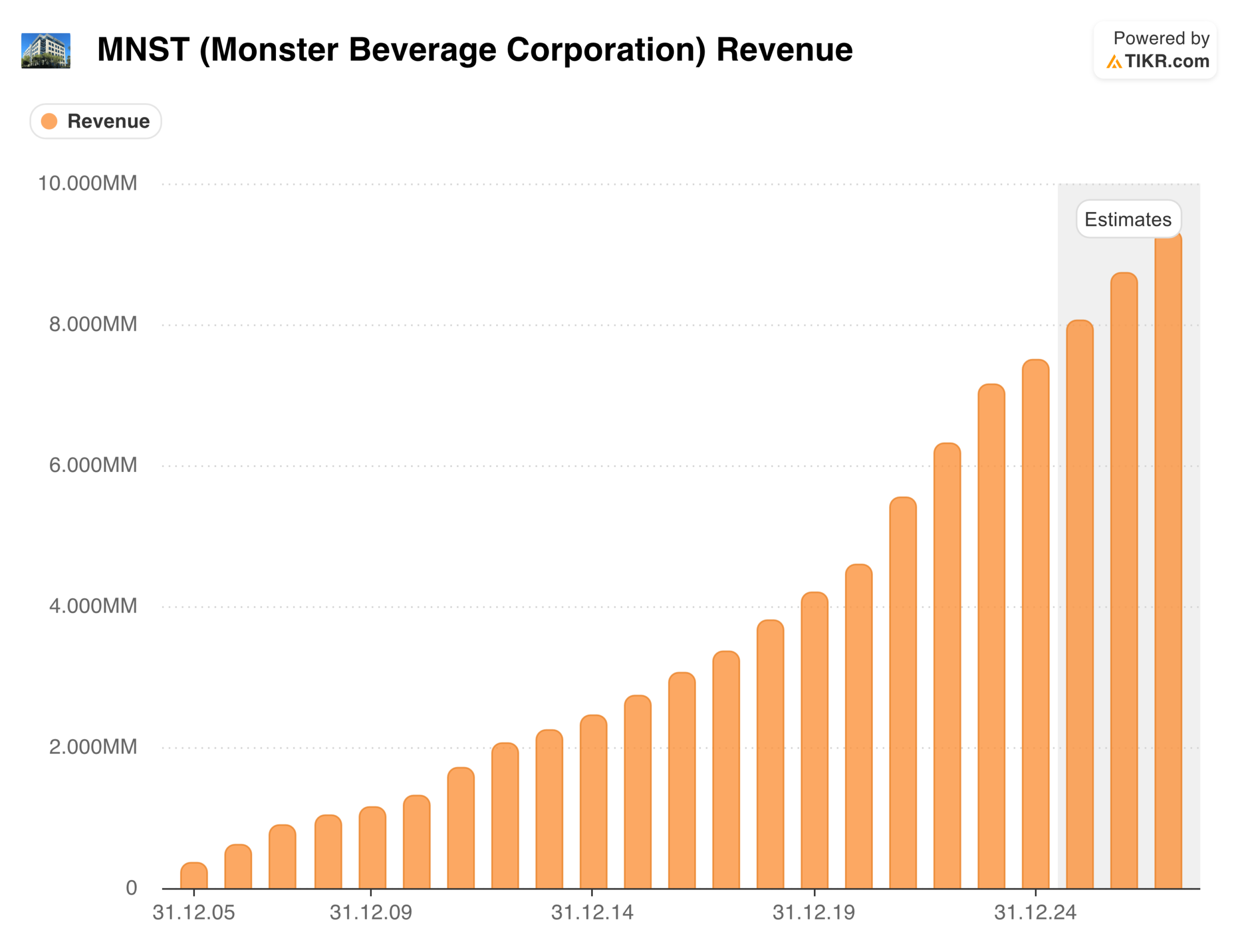Click the chart title text
The width and height of the screenshot is (1238, 952).
pyautogui.click(x=475, y=50)
